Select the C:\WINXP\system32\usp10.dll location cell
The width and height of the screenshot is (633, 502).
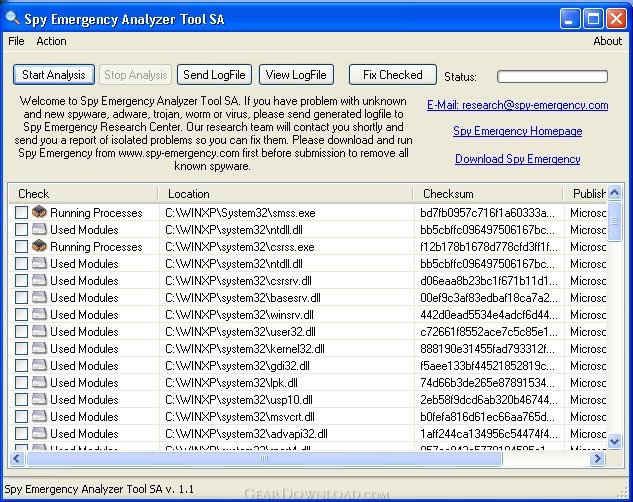coord(239,399)
